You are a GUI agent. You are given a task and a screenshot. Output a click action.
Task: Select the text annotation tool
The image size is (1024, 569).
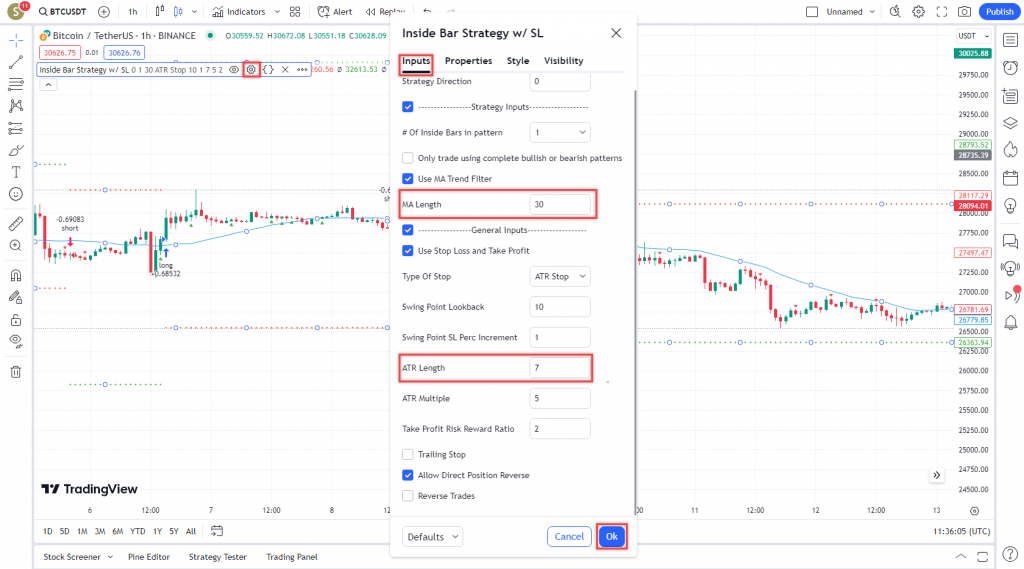pyautogui.click(x=16, y=172)
